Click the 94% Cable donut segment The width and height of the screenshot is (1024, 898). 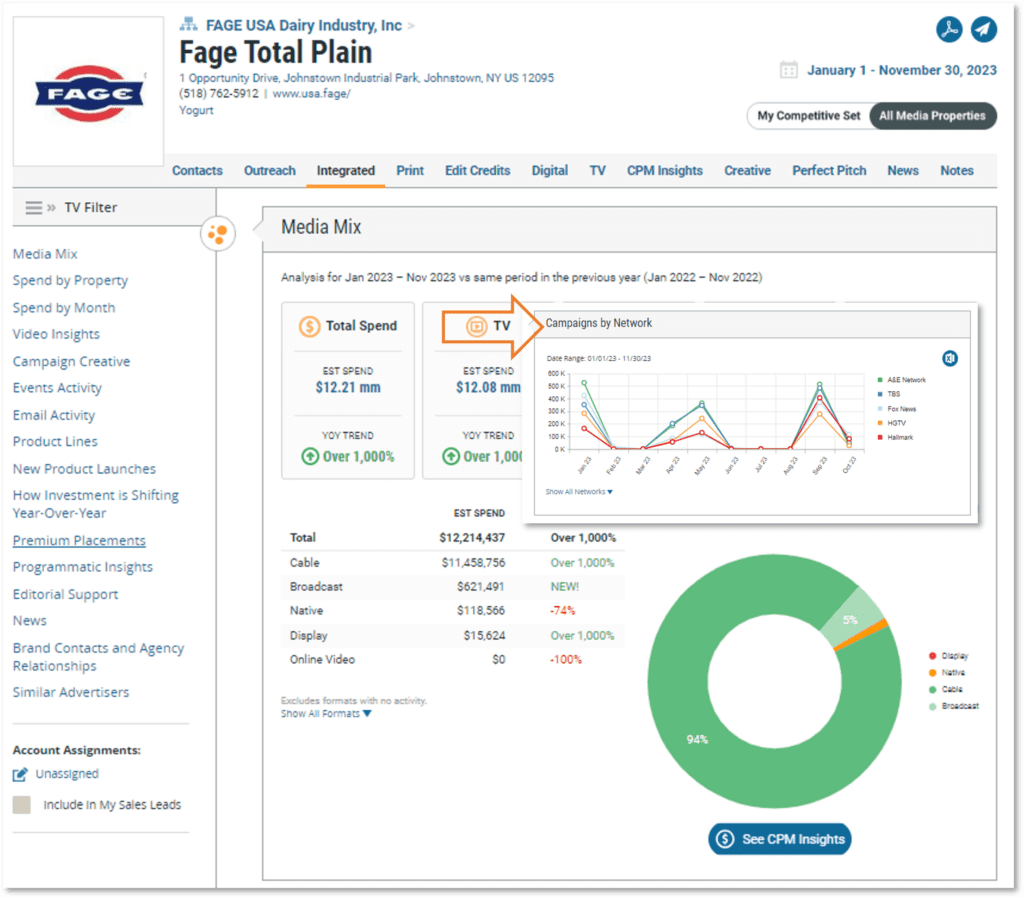coord(697,739)
